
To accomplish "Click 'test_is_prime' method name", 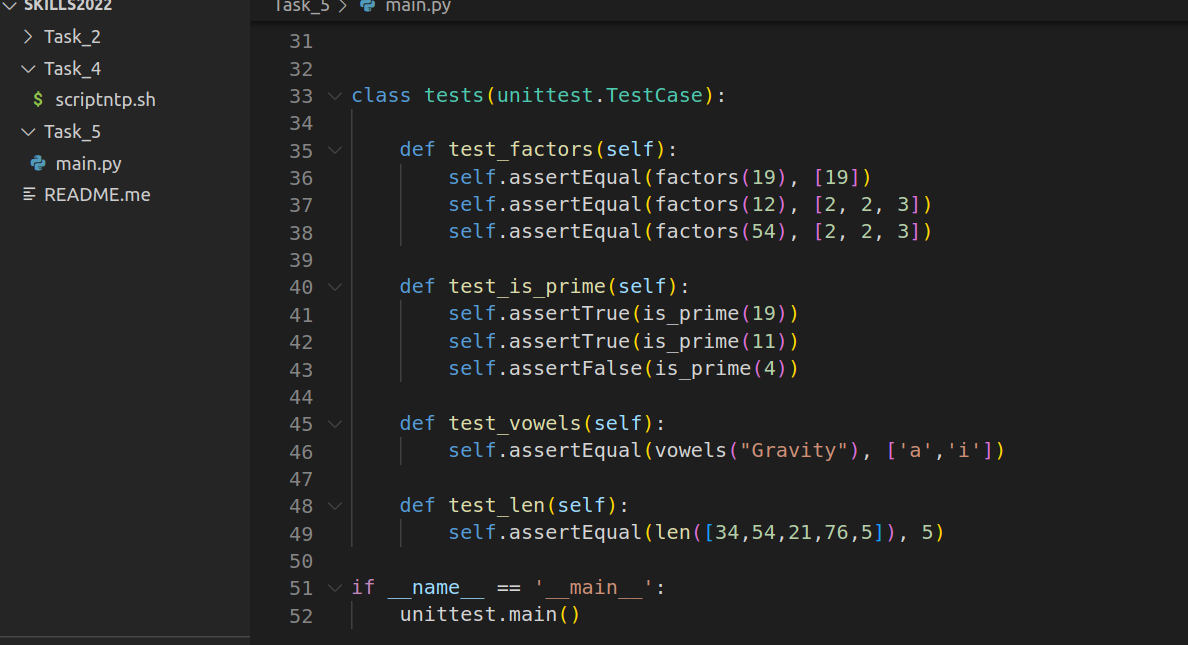I will 527,286.
